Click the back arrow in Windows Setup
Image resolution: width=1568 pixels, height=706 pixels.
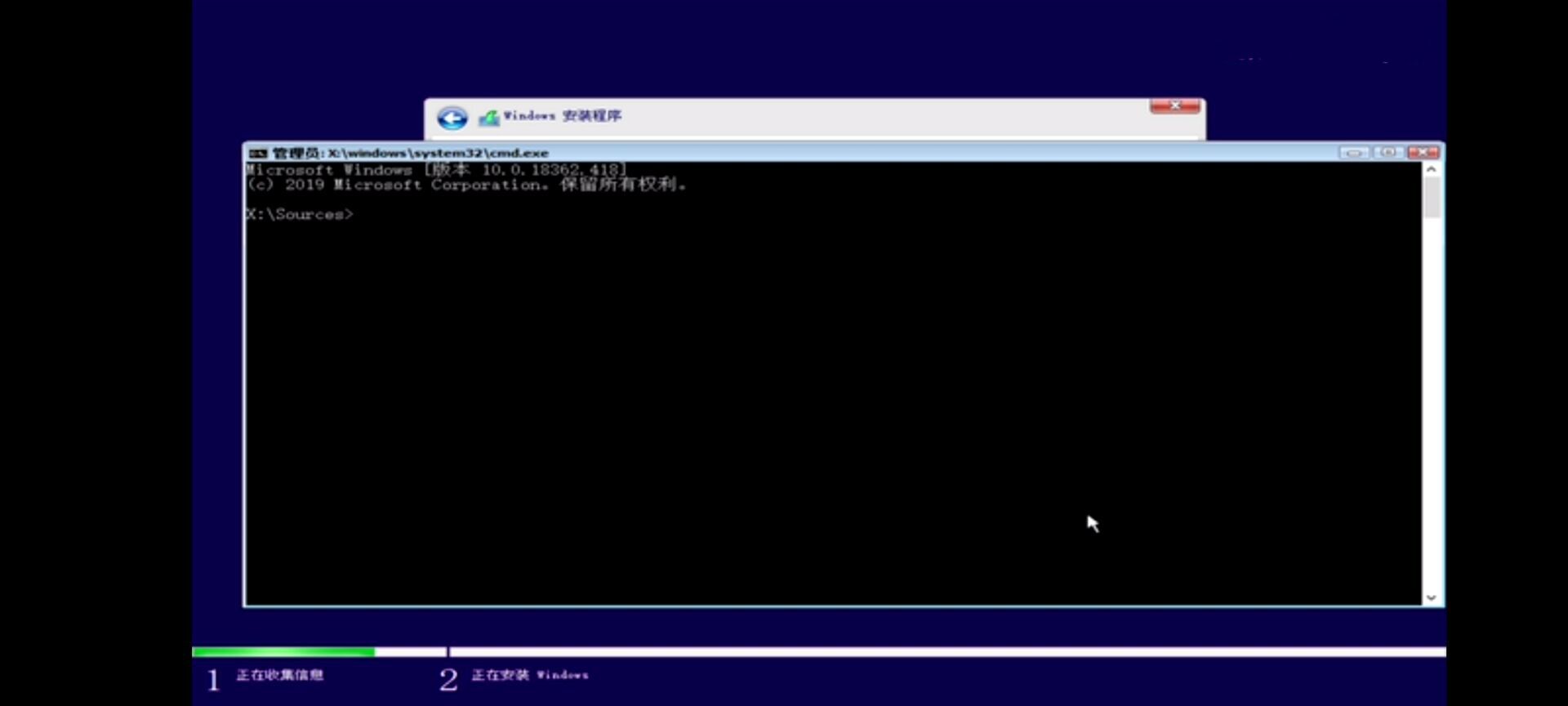click(452, 118)
